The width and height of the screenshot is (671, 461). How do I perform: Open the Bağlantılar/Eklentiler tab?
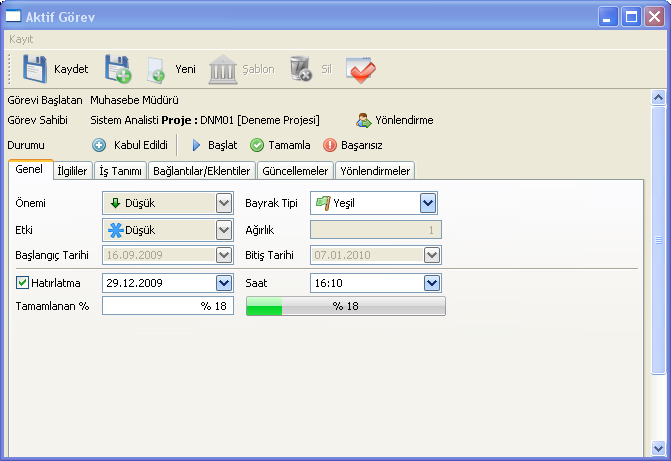point(201,171)
